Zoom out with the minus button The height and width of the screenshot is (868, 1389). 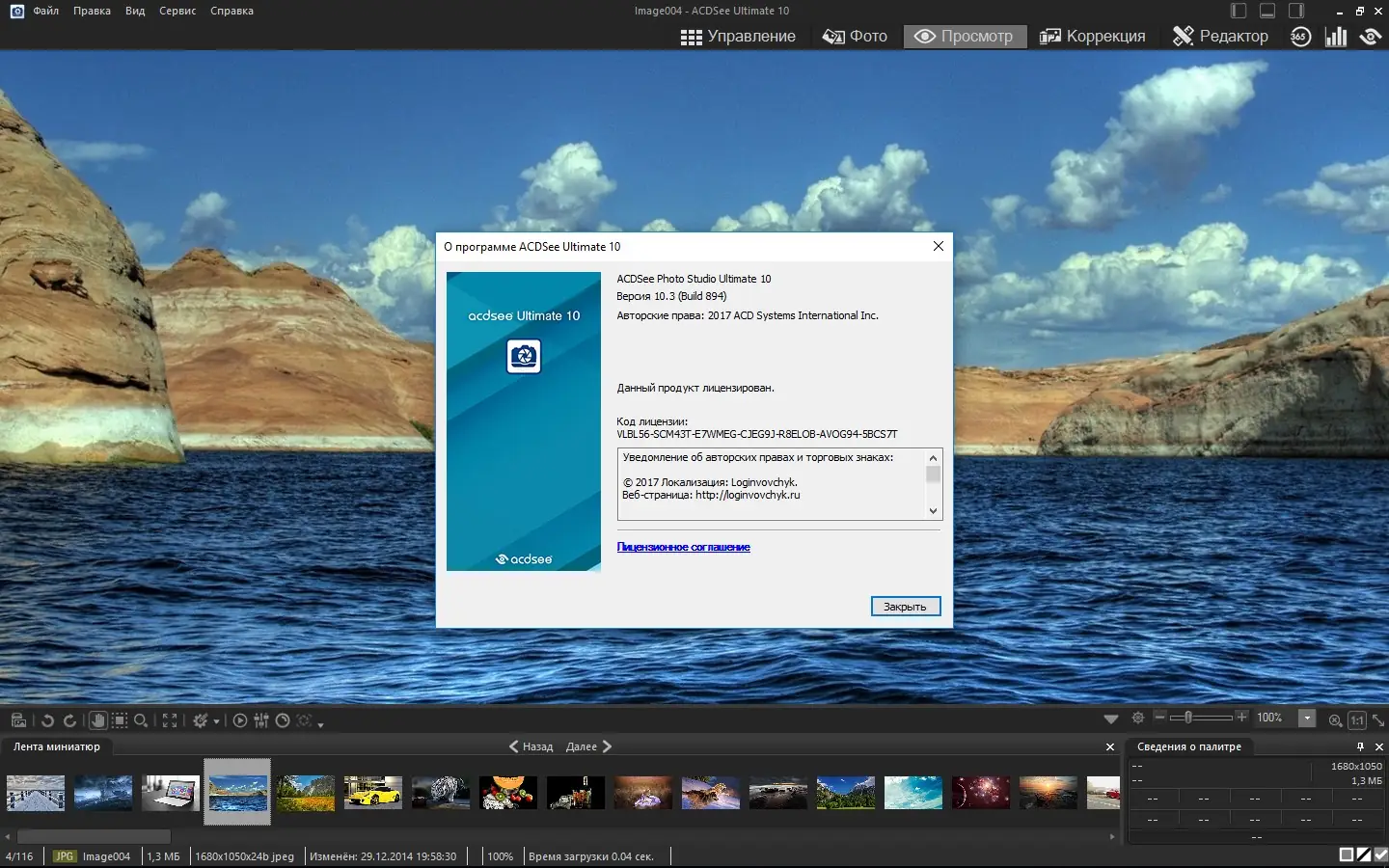(1159, 717)
